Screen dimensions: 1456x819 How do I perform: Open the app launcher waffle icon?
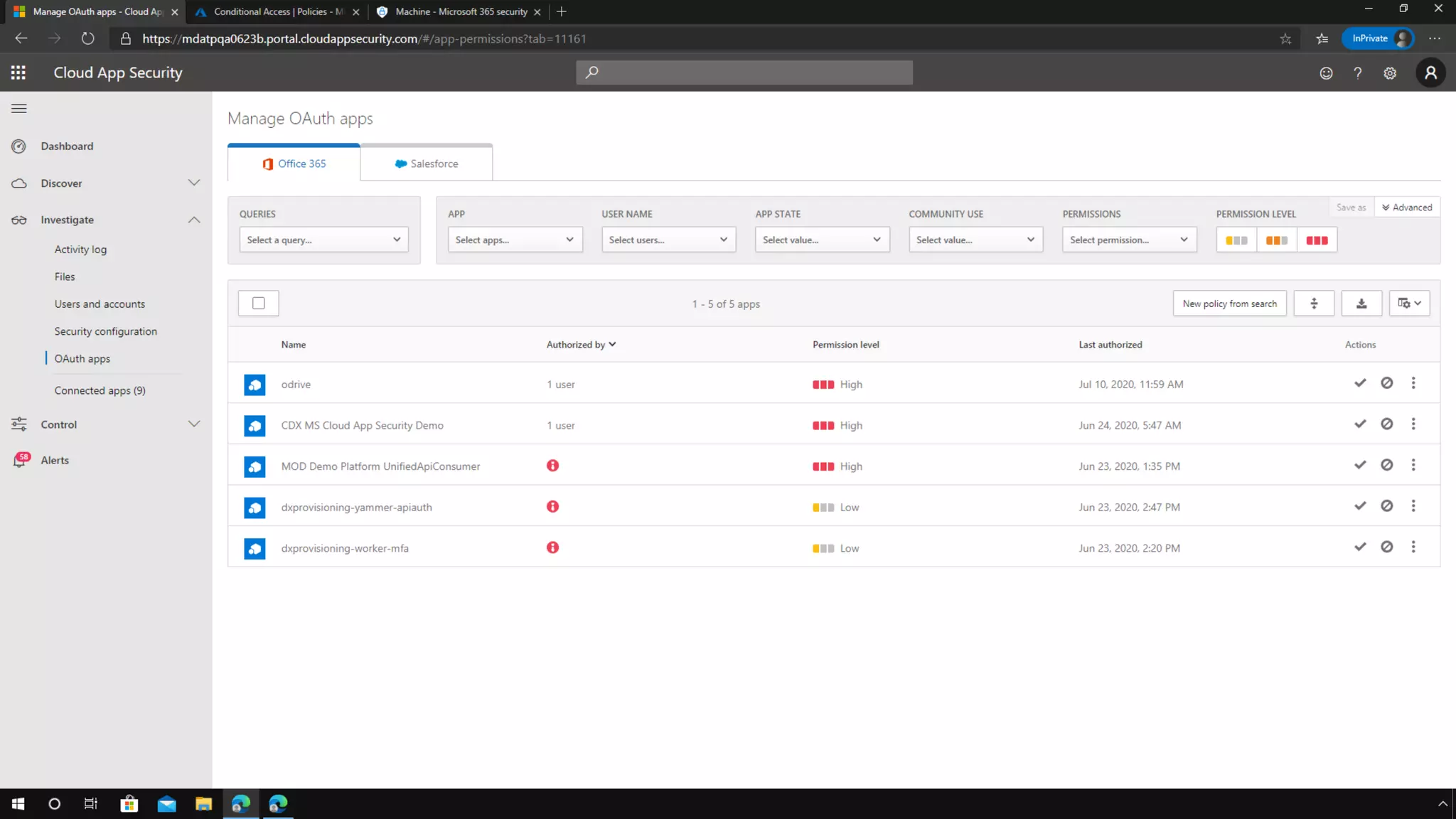tap(18, 73)
